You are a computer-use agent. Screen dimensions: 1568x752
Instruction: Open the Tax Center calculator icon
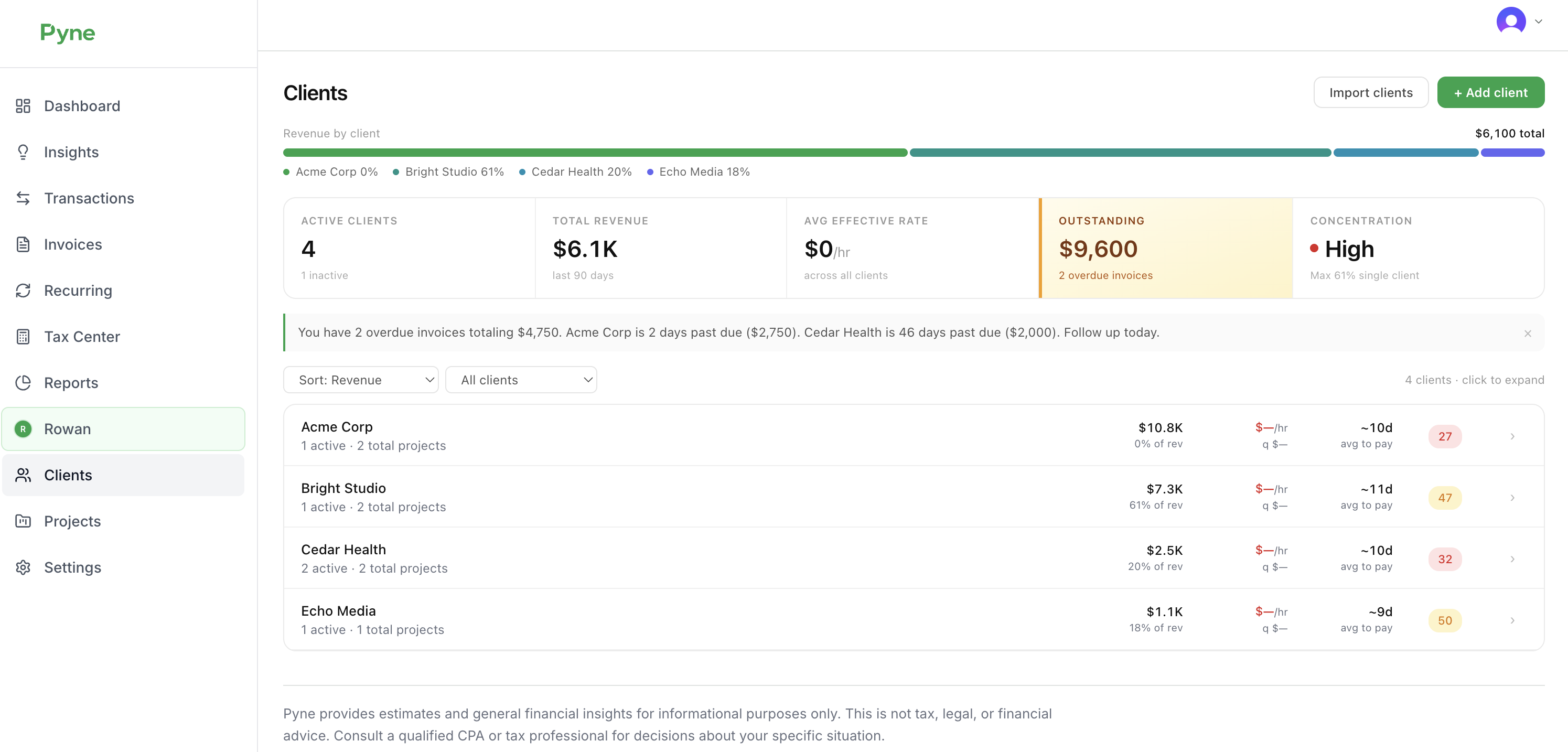click(x=23, y=337)
